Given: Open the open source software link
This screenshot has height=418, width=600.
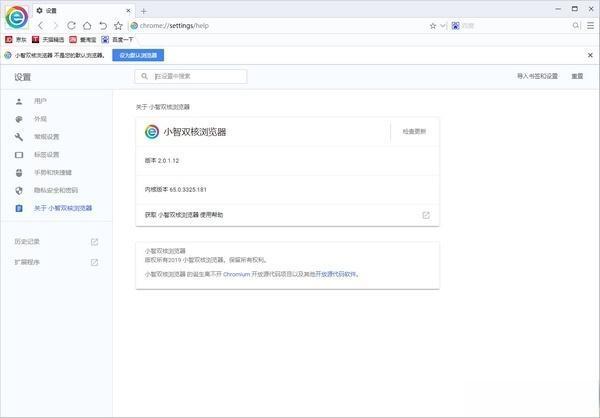Looking at the screenshot, I should (x=336, y=274).
